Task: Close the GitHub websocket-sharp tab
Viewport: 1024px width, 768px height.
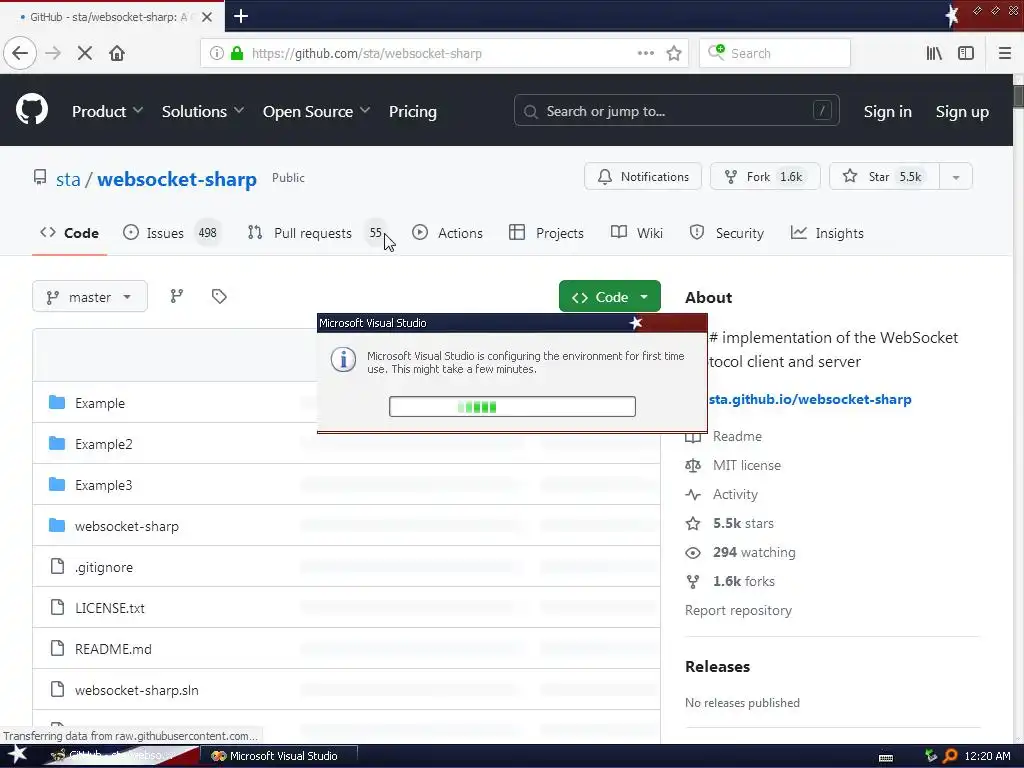Action: 206,17
